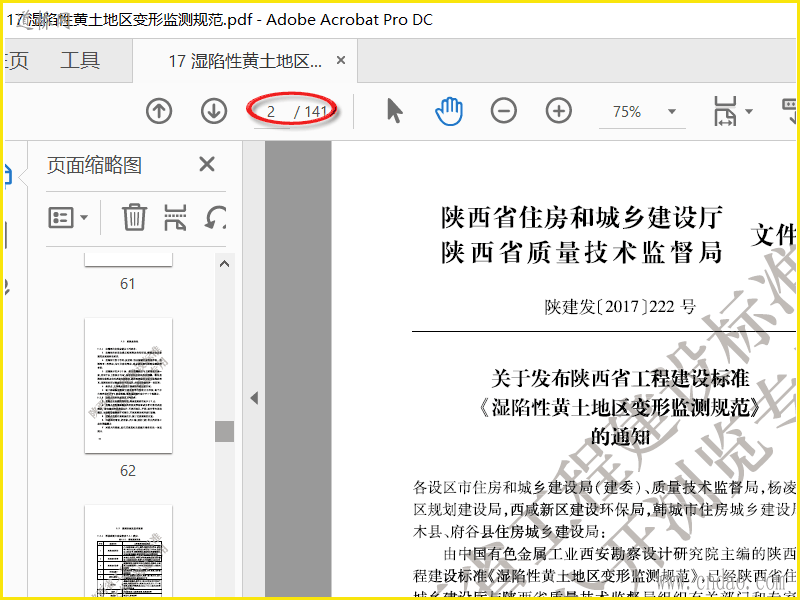The width and height of the screenshot is (800, 600).
Task: Zoom in with the plus button
Action: pos(559,111)
